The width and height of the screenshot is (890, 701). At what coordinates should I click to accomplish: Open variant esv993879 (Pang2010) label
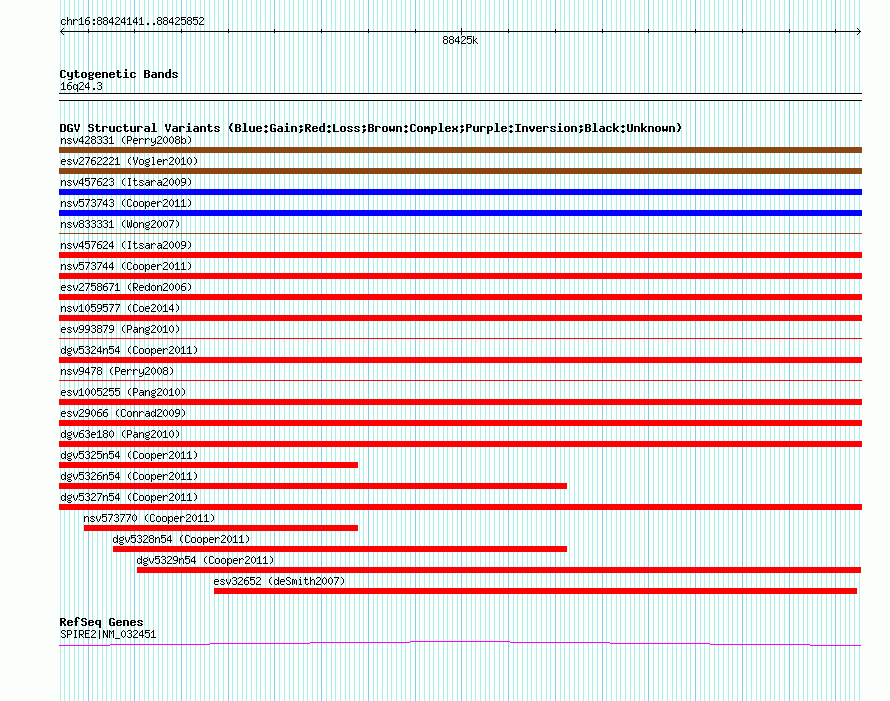tap(120, 329)
